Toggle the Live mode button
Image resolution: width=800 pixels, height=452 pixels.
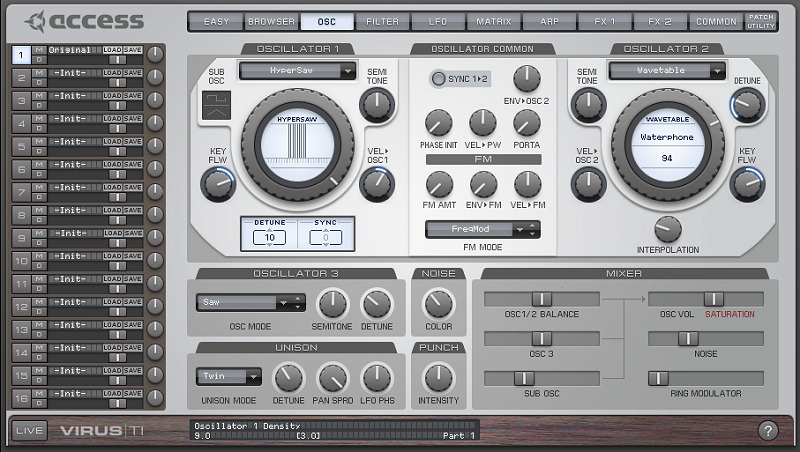29,431
